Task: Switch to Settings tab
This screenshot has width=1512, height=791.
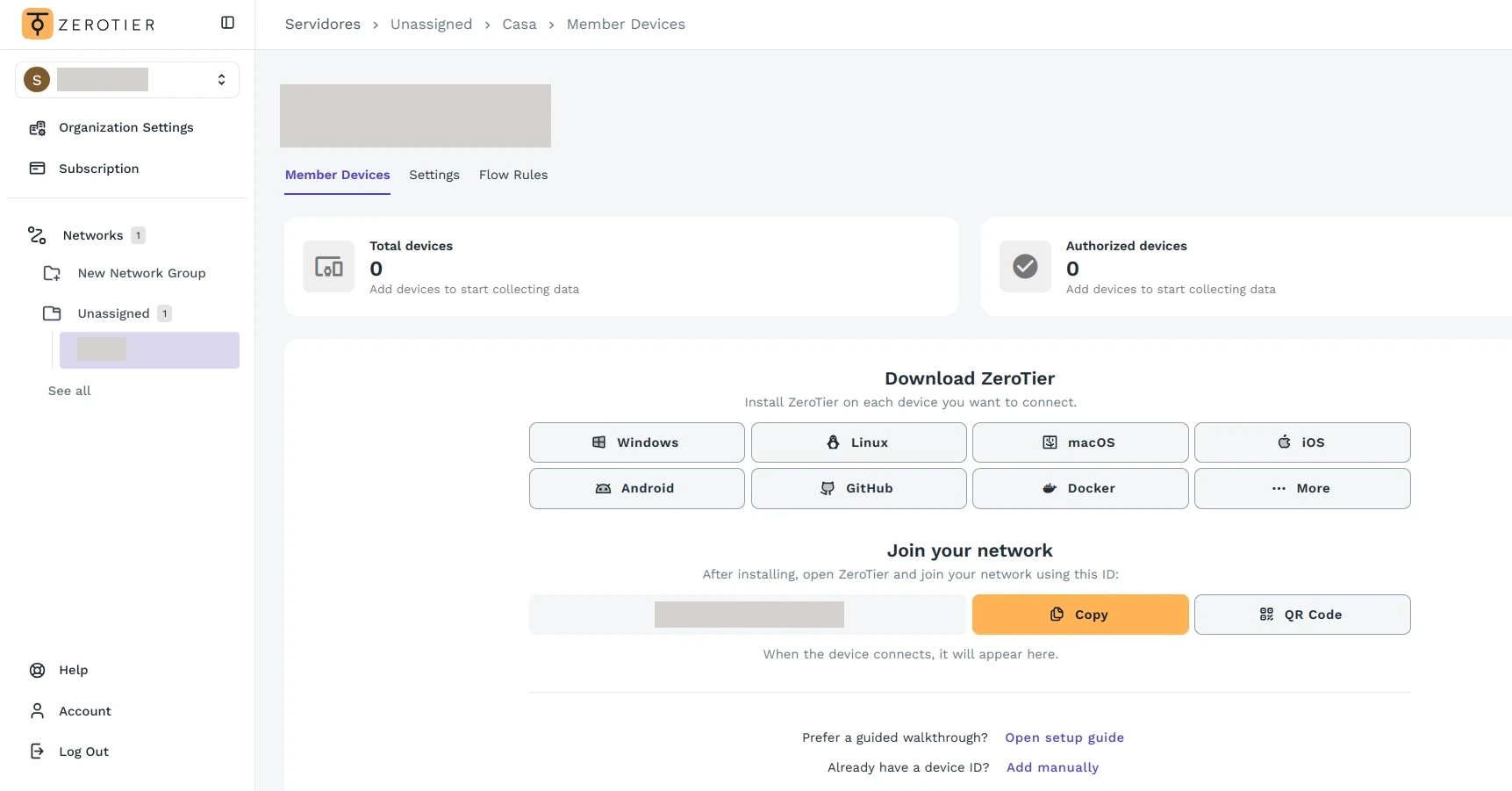Action: pyautogui.click(x=434, y=175)
